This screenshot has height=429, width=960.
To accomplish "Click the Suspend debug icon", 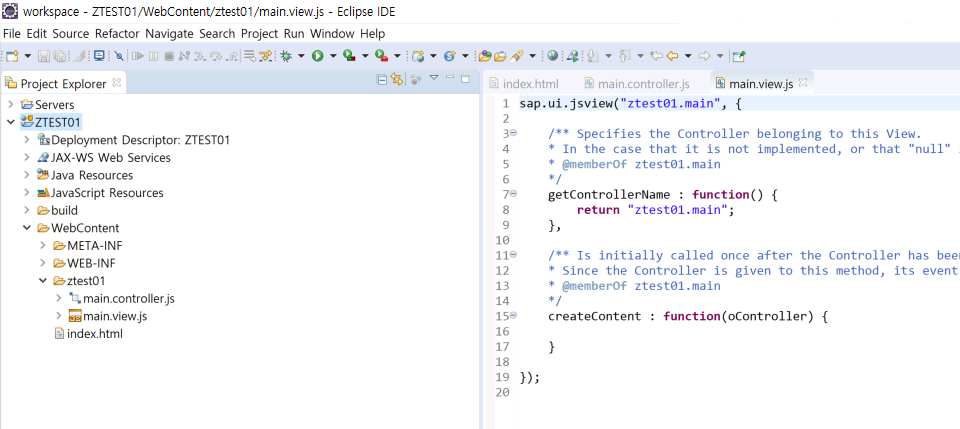I will (154, 56).
